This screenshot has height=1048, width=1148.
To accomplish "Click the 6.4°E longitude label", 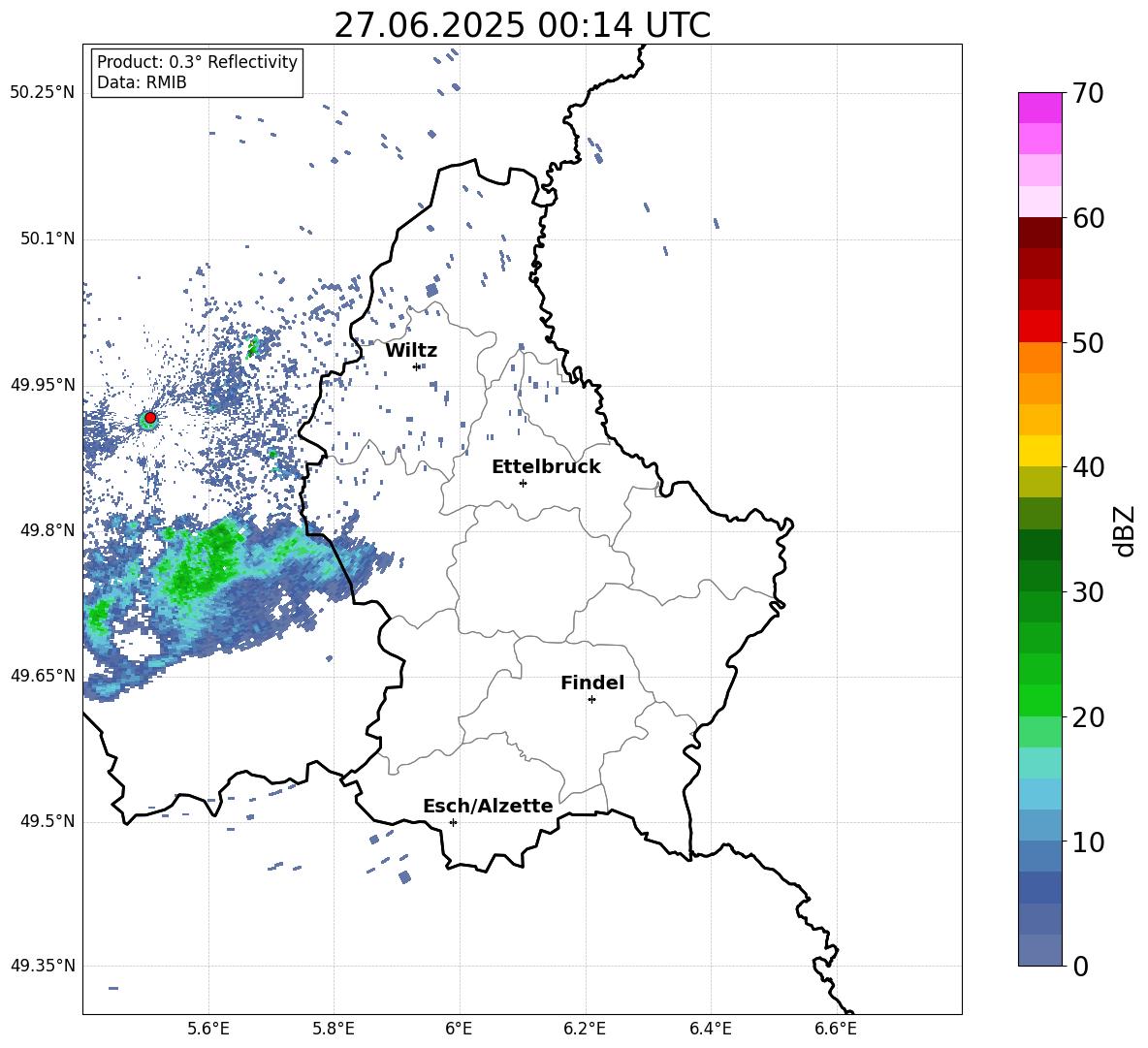I will [x=710, y=1029].
